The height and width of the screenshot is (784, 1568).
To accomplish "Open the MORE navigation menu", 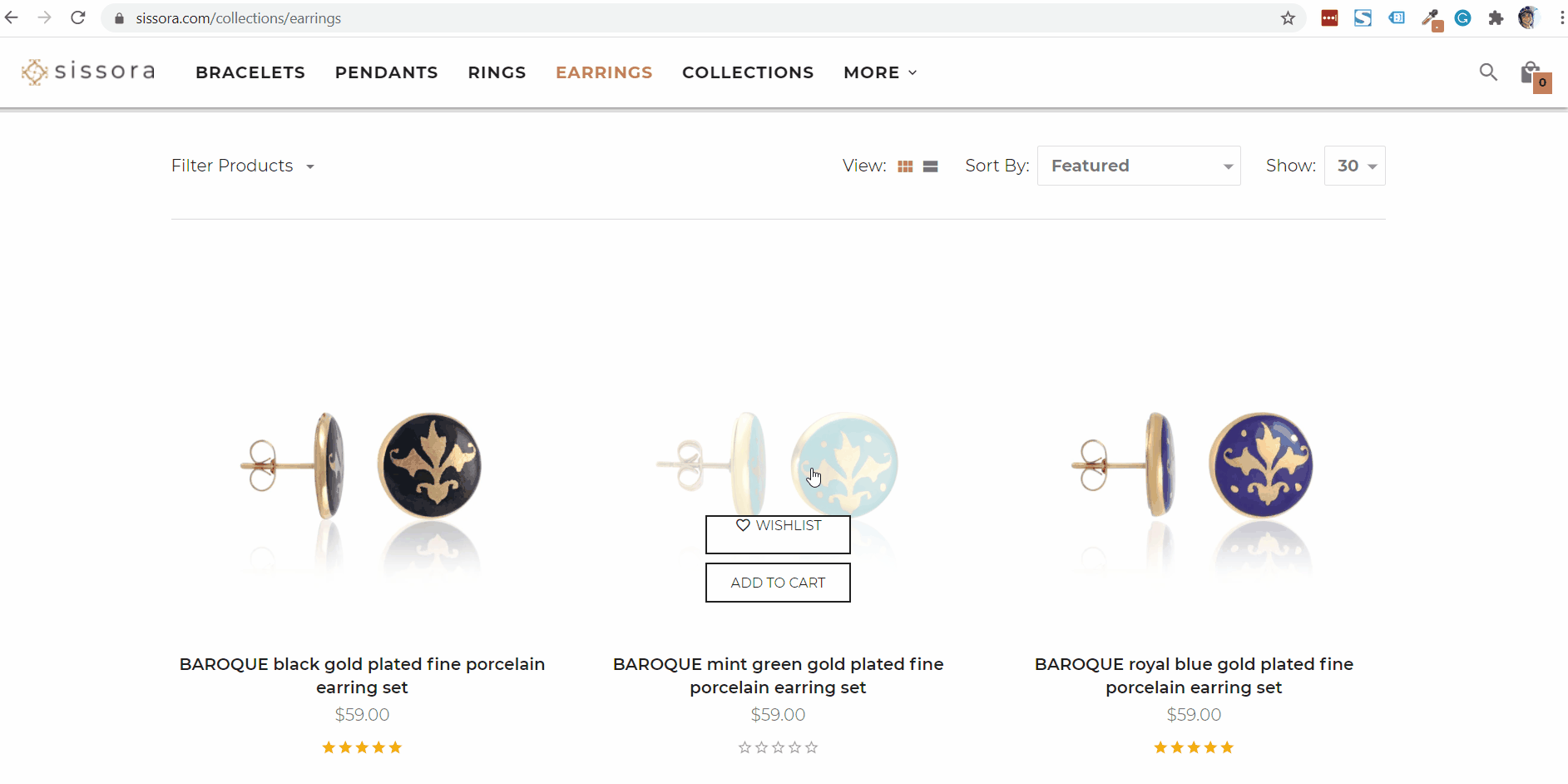I will coord(879,72).
